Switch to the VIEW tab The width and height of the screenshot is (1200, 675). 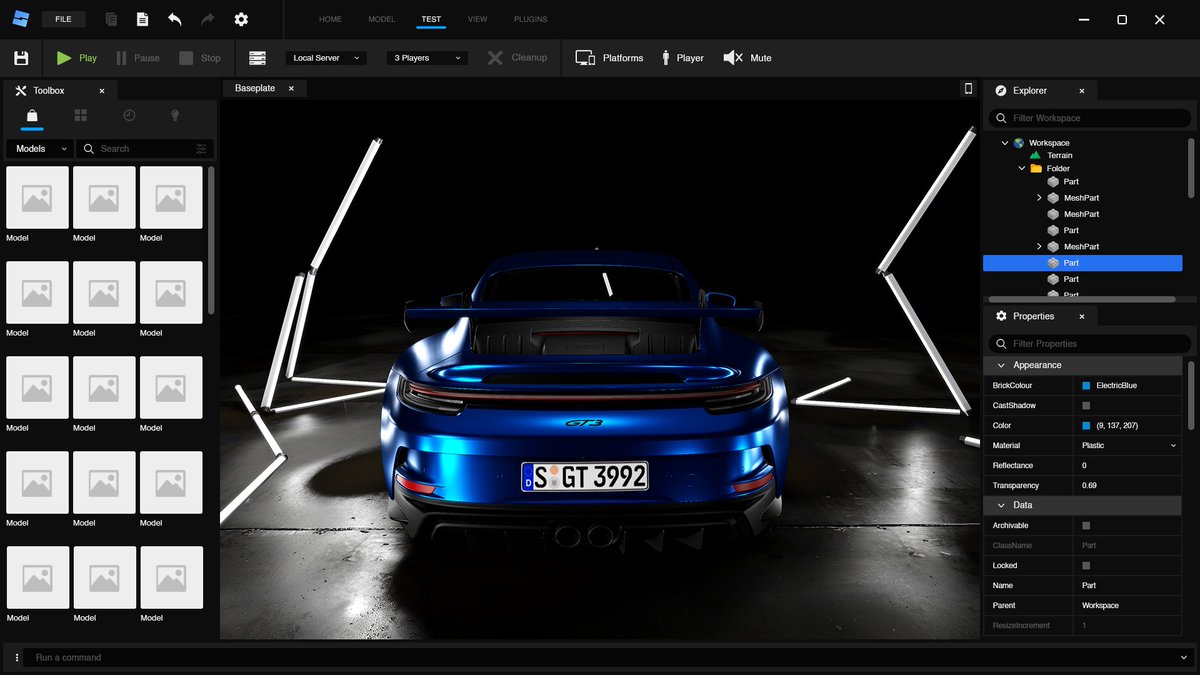point(478,19)
